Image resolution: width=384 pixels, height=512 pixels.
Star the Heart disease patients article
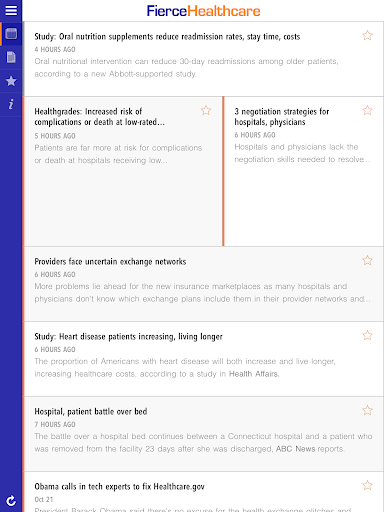click(x=367, y=335)
